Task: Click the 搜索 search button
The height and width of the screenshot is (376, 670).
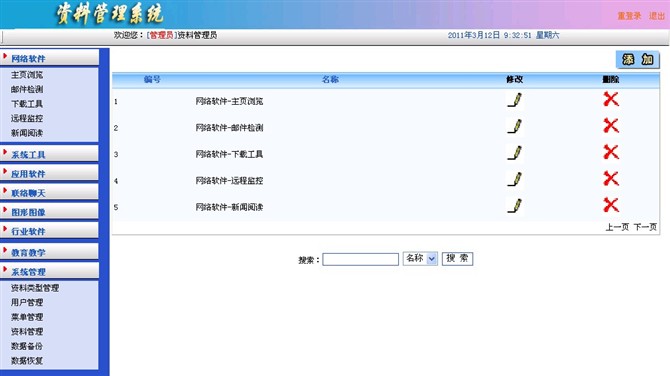Action: [457, 258]
